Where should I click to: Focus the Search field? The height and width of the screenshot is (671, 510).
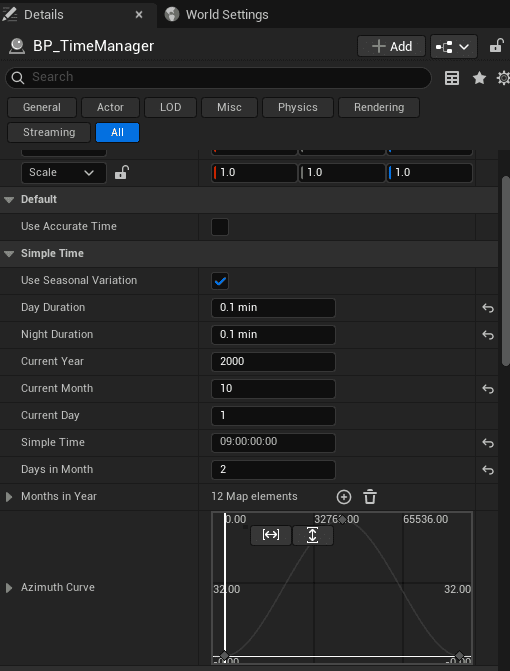point(218,77)
